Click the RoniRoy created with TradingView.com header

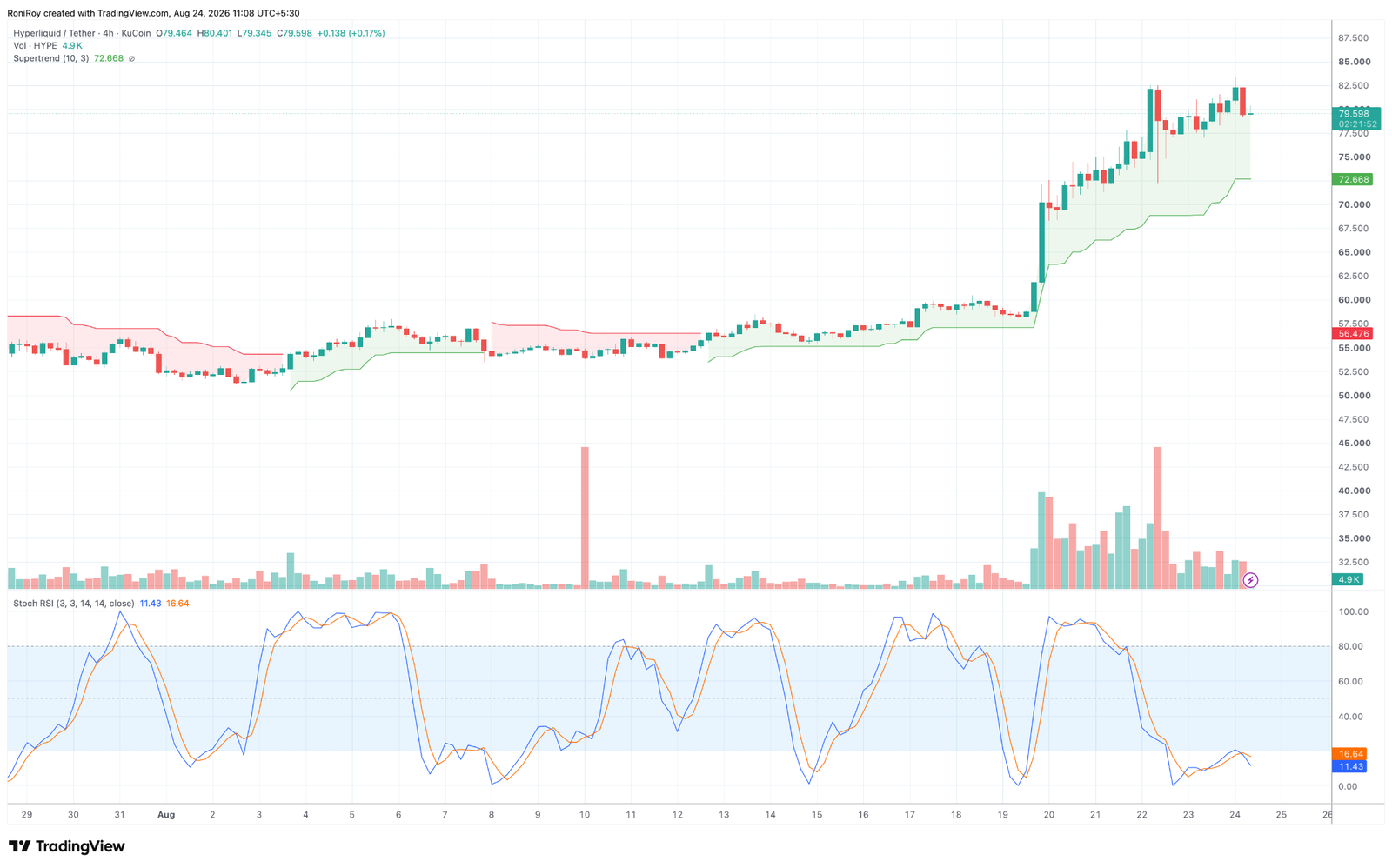pos(153,13)
